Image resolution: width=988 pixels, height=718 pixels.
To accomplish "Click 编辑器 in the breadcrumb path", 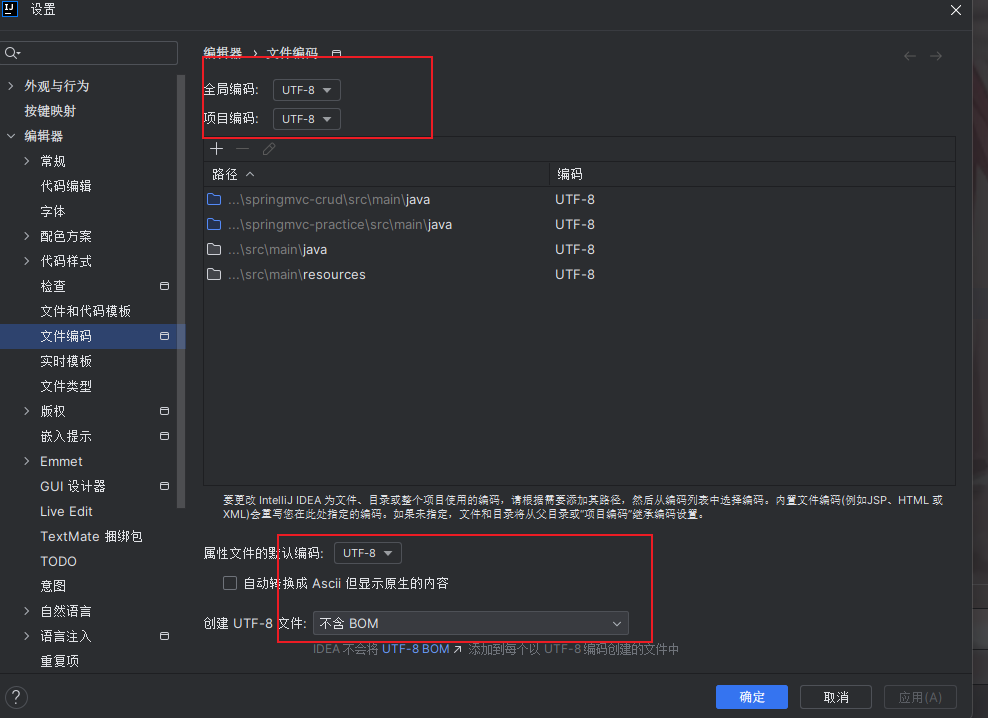I will [x=222, y=53].
